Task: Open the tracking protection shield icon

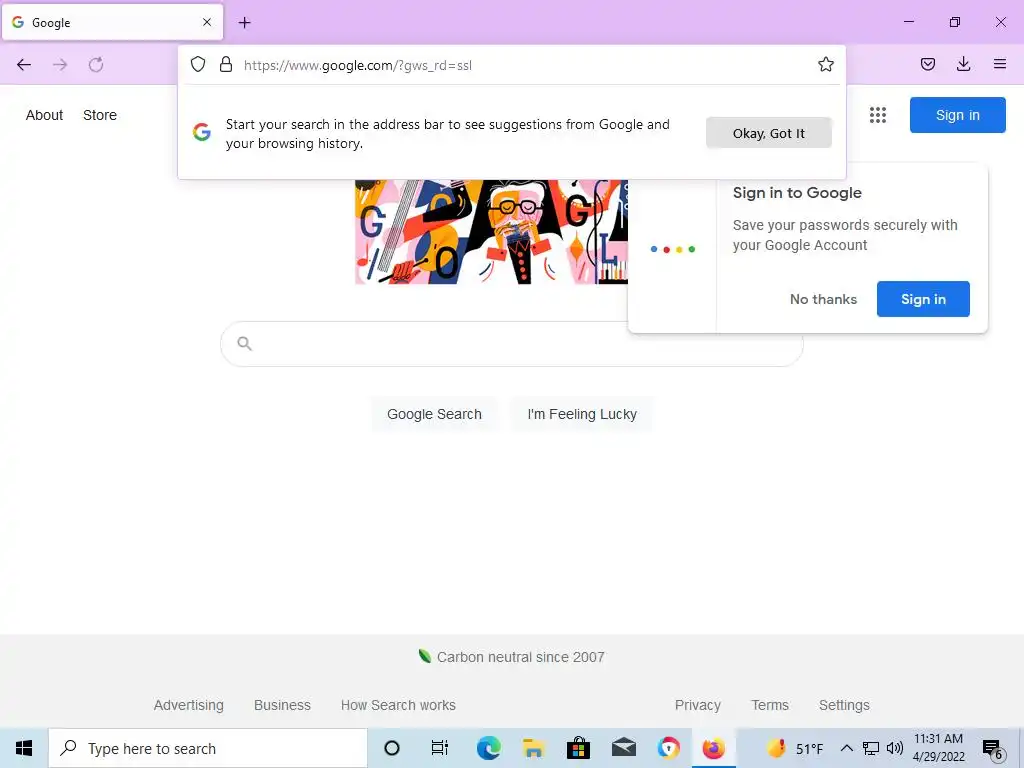Action: (x=198, y=64)
